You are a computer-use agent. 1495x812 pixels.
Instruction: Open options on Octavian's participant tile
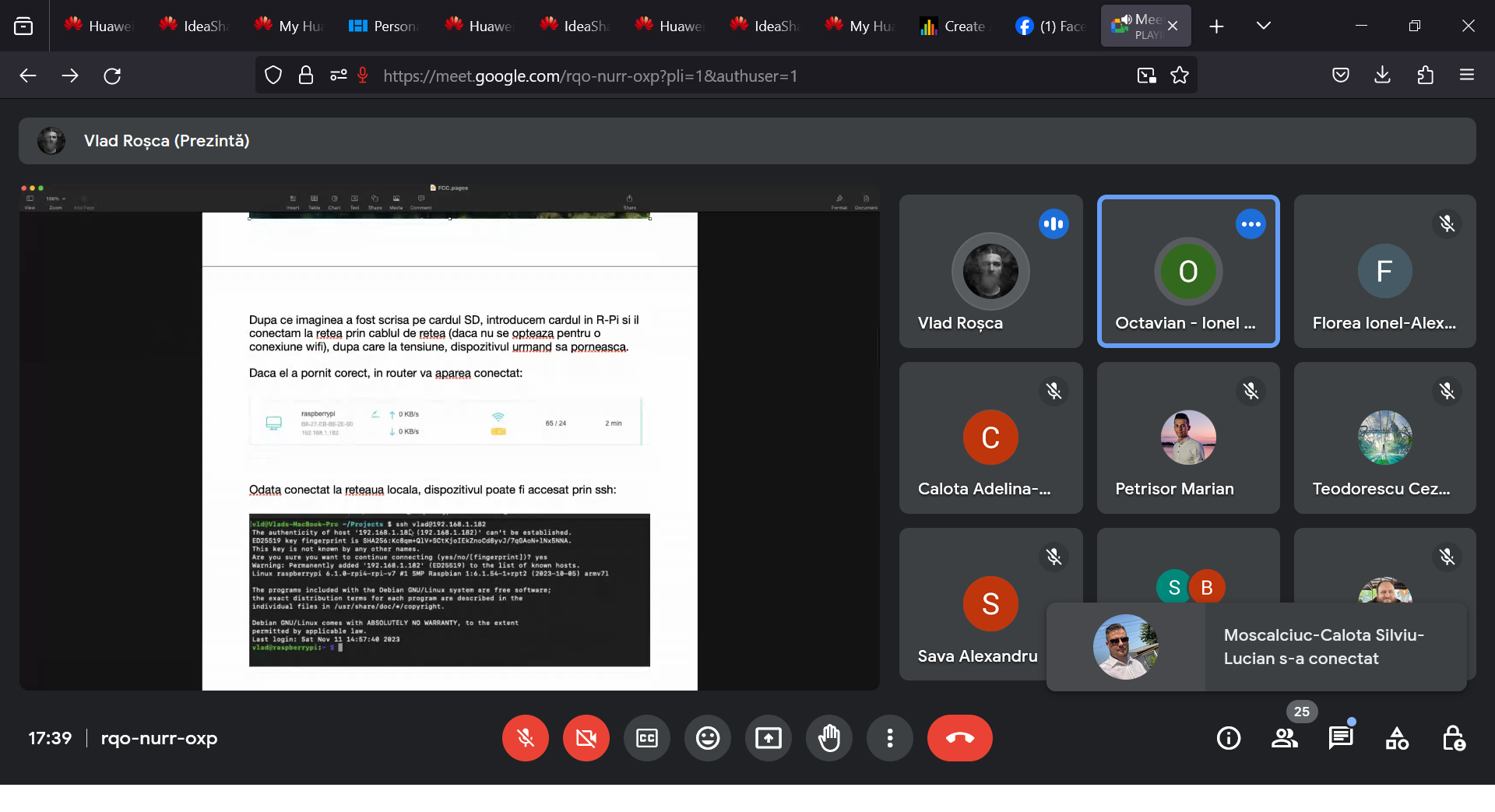point(1251,224)
